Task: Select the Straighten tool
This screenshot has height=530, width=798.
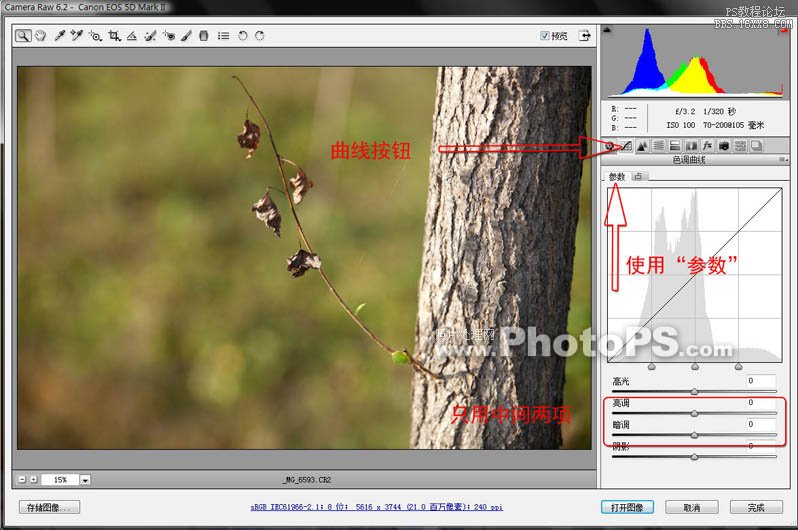Action: pyautogui.click(x=132, y=36)
